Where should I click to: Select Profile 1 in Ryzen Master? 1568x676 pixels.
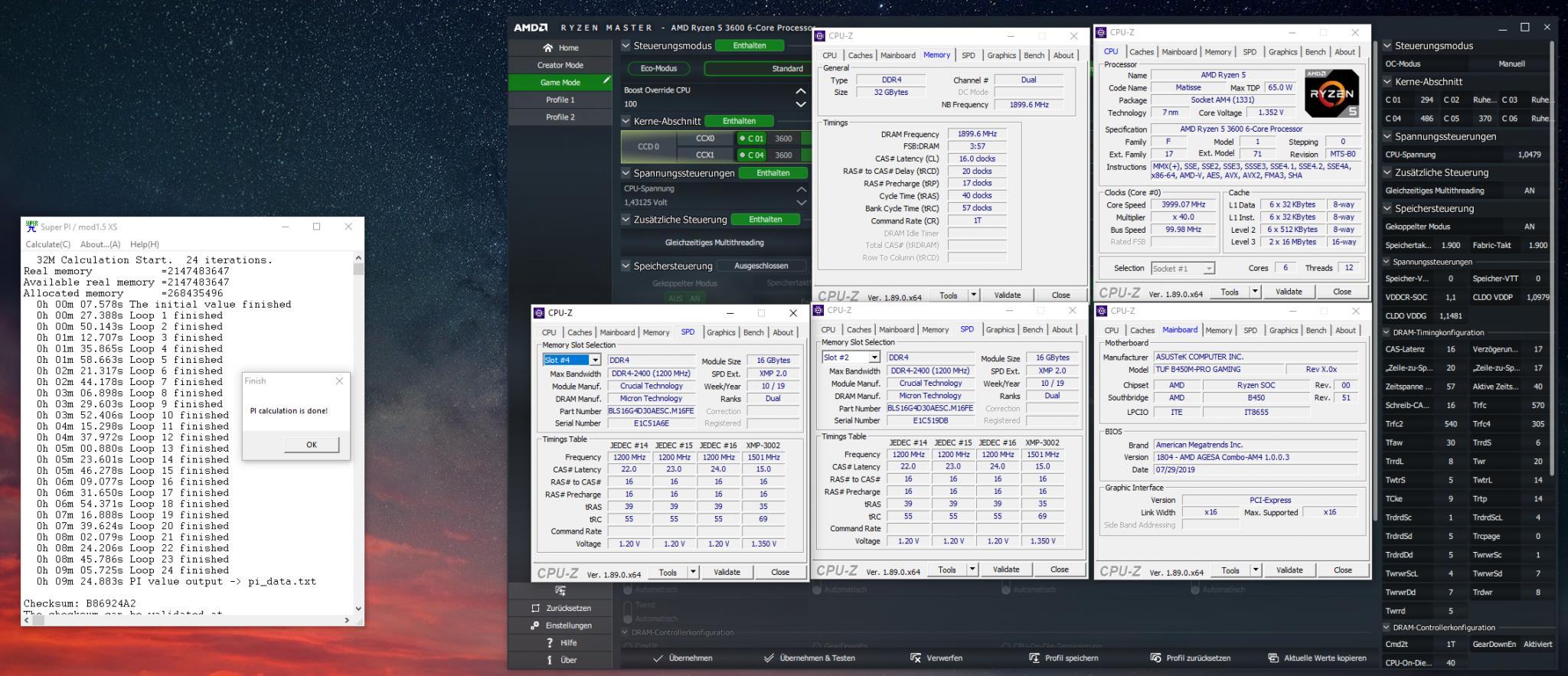point(560,100)
